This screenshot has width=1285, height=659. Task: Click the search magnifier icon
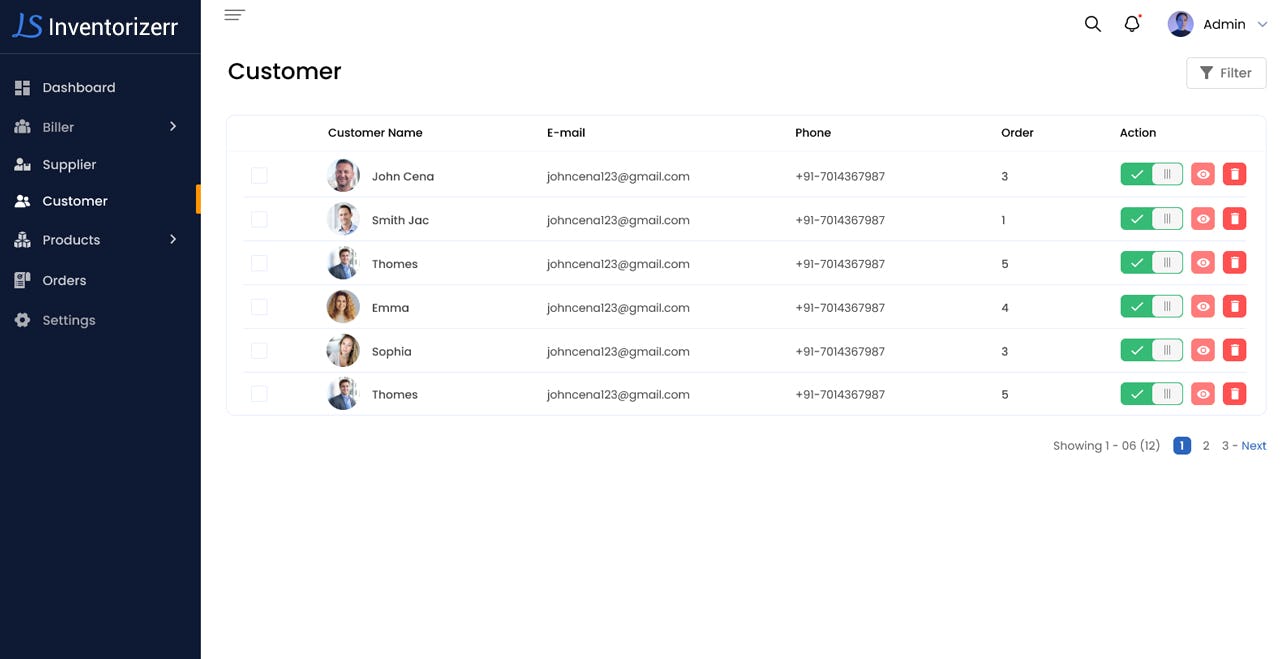coord(1092,23)
